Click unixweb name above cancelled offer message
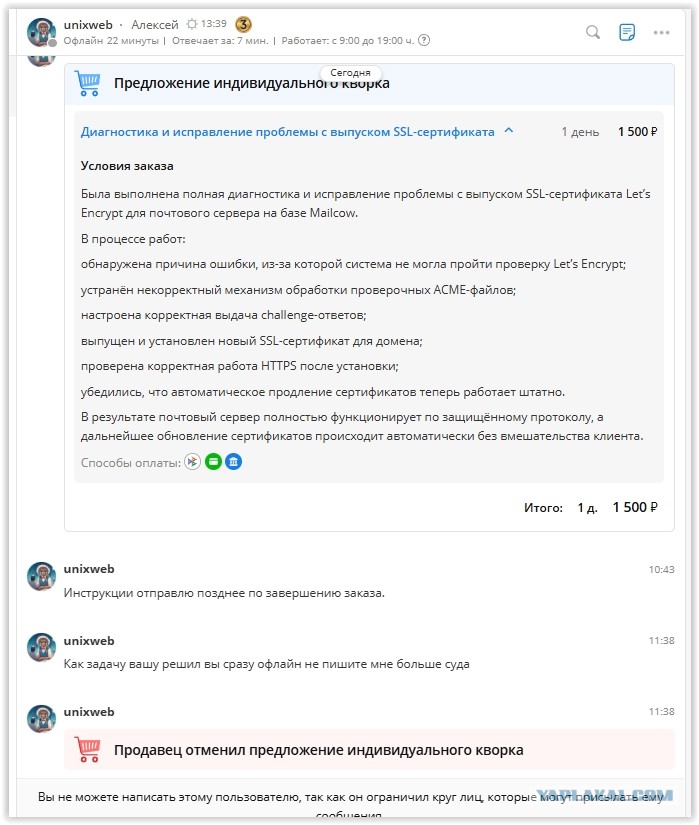 (x=89, y=712)
